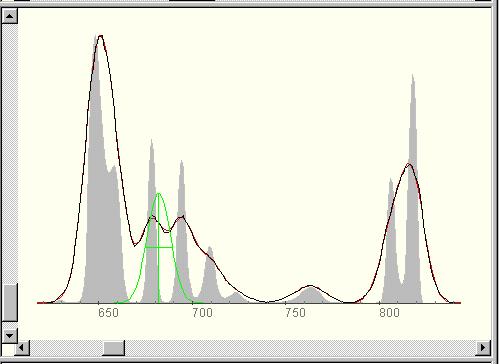Click the horizontal scrollbar right arrow
Image resolution: width=499 pixels, height=364 pixels.
click(483, 348)
